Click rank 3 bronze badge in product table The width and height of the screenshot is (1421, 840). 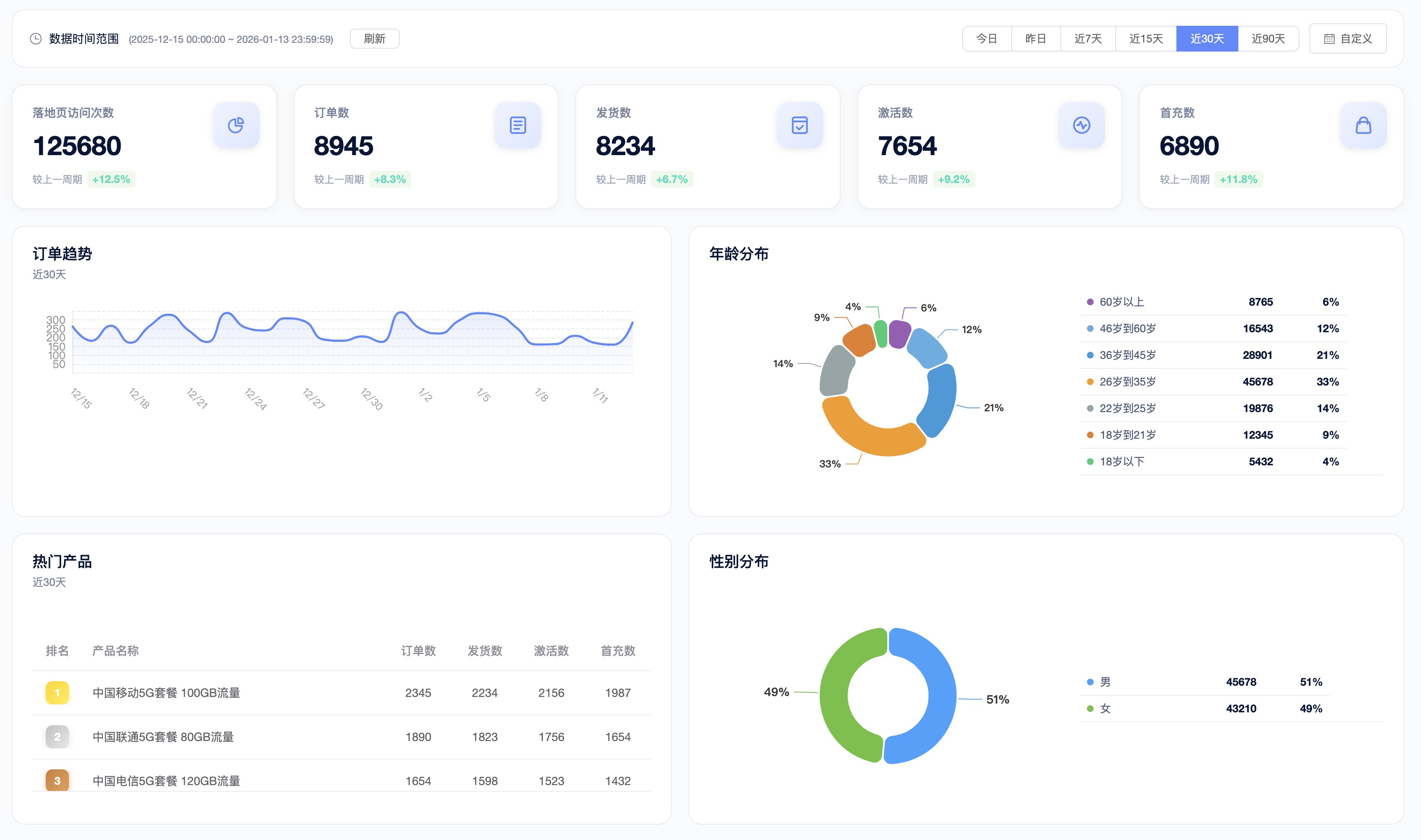pyautogui.click(x=57, y=780)
